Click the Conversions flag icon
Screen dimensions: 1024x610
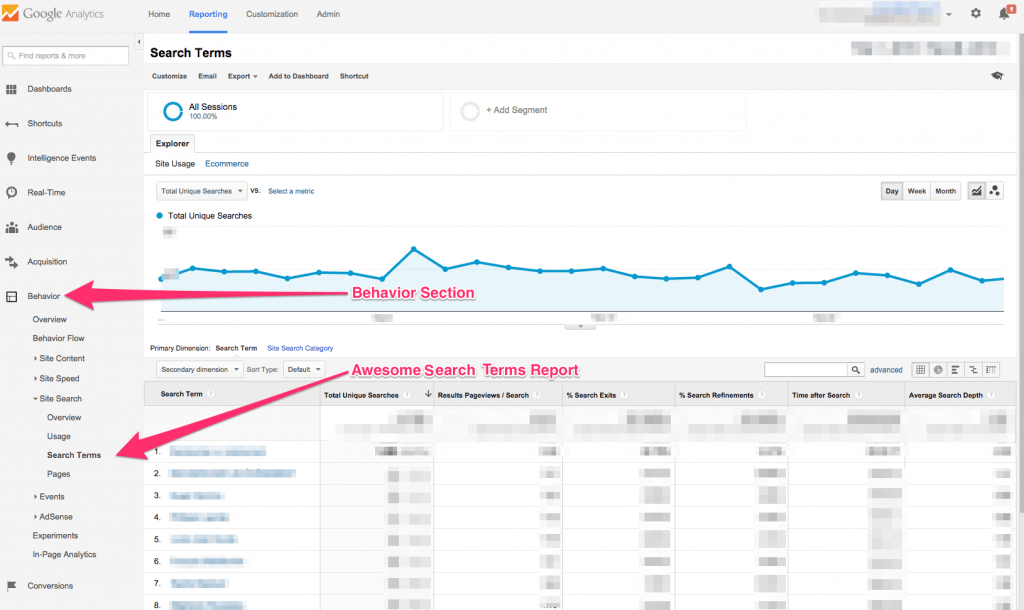tap(11, 586)
